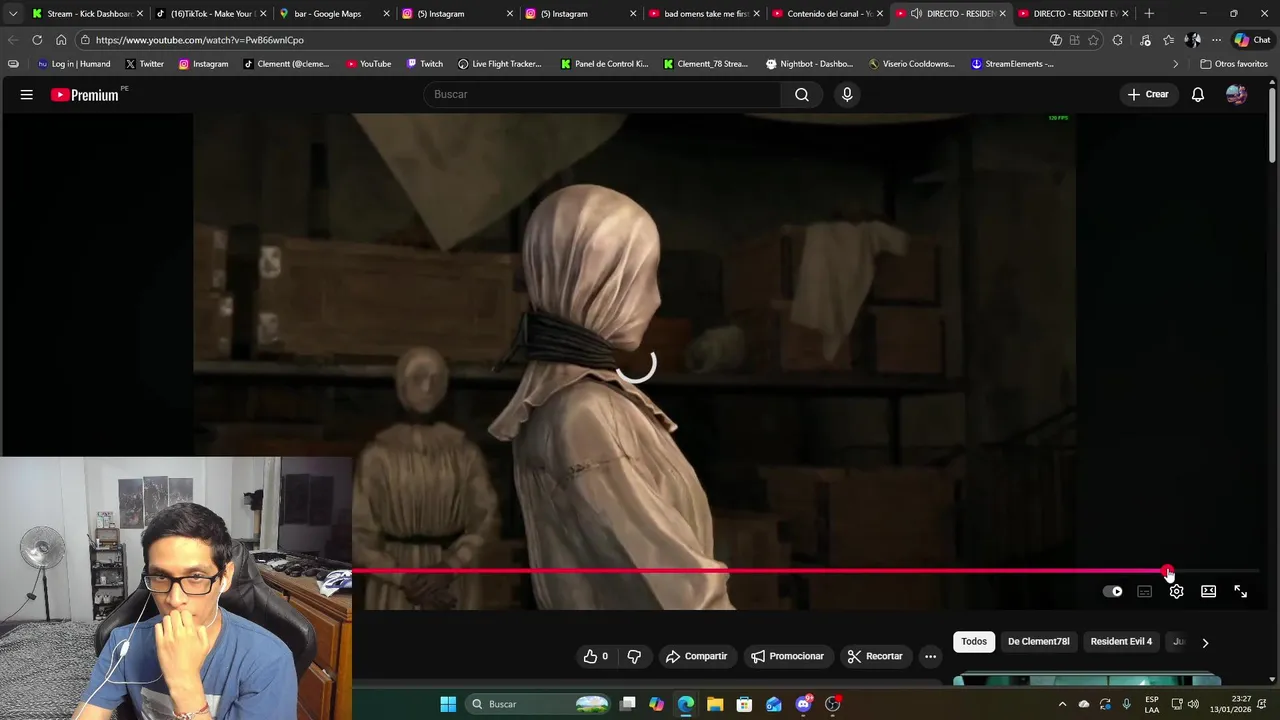The image size is (1280, 720).
Task: Start voice search with the microphone icon
Action: click(847, 94)
